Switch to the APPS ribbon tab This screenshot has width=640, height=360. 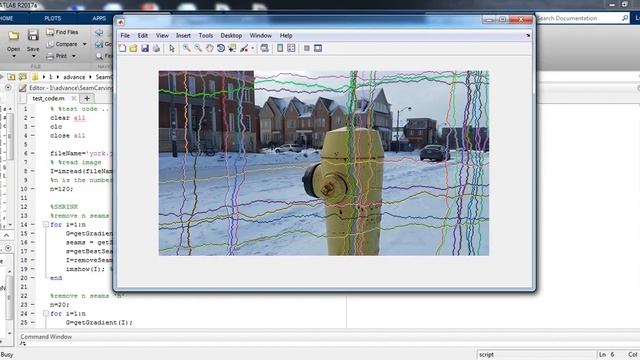click(x=99, y=18)
